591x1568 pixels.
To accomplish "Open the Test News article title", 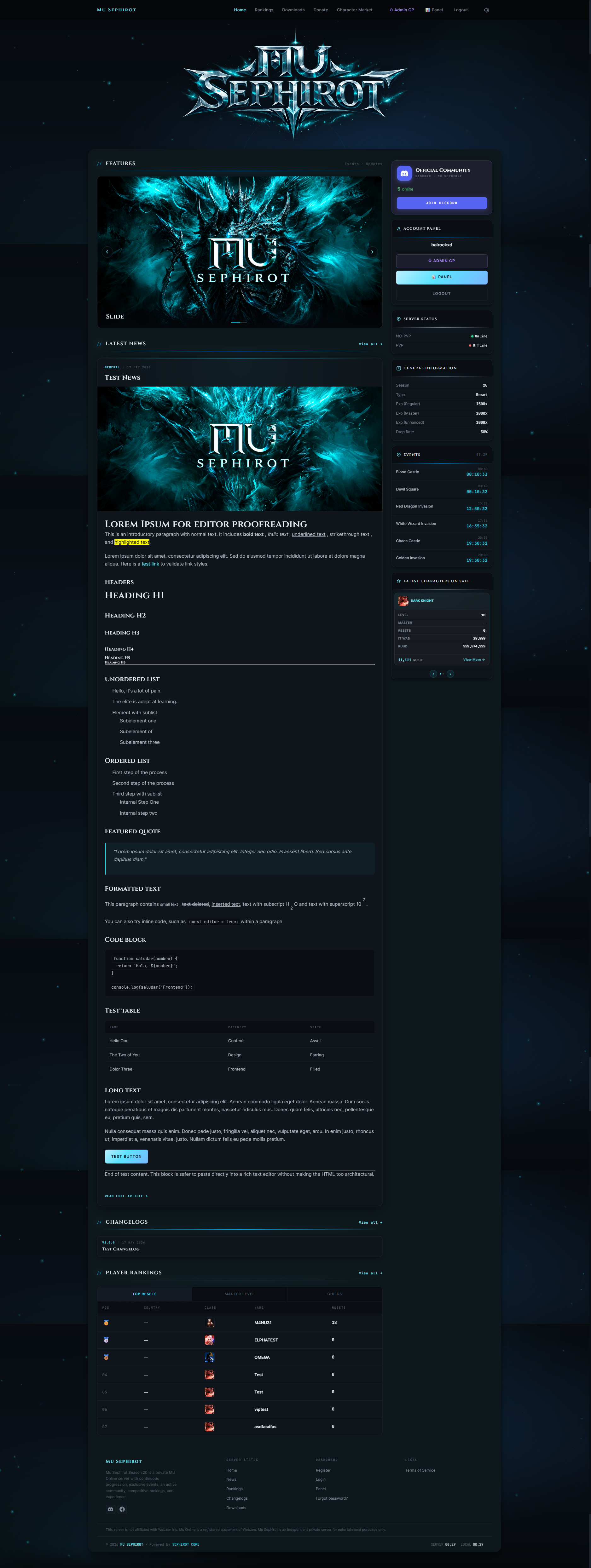I will 123,377.
